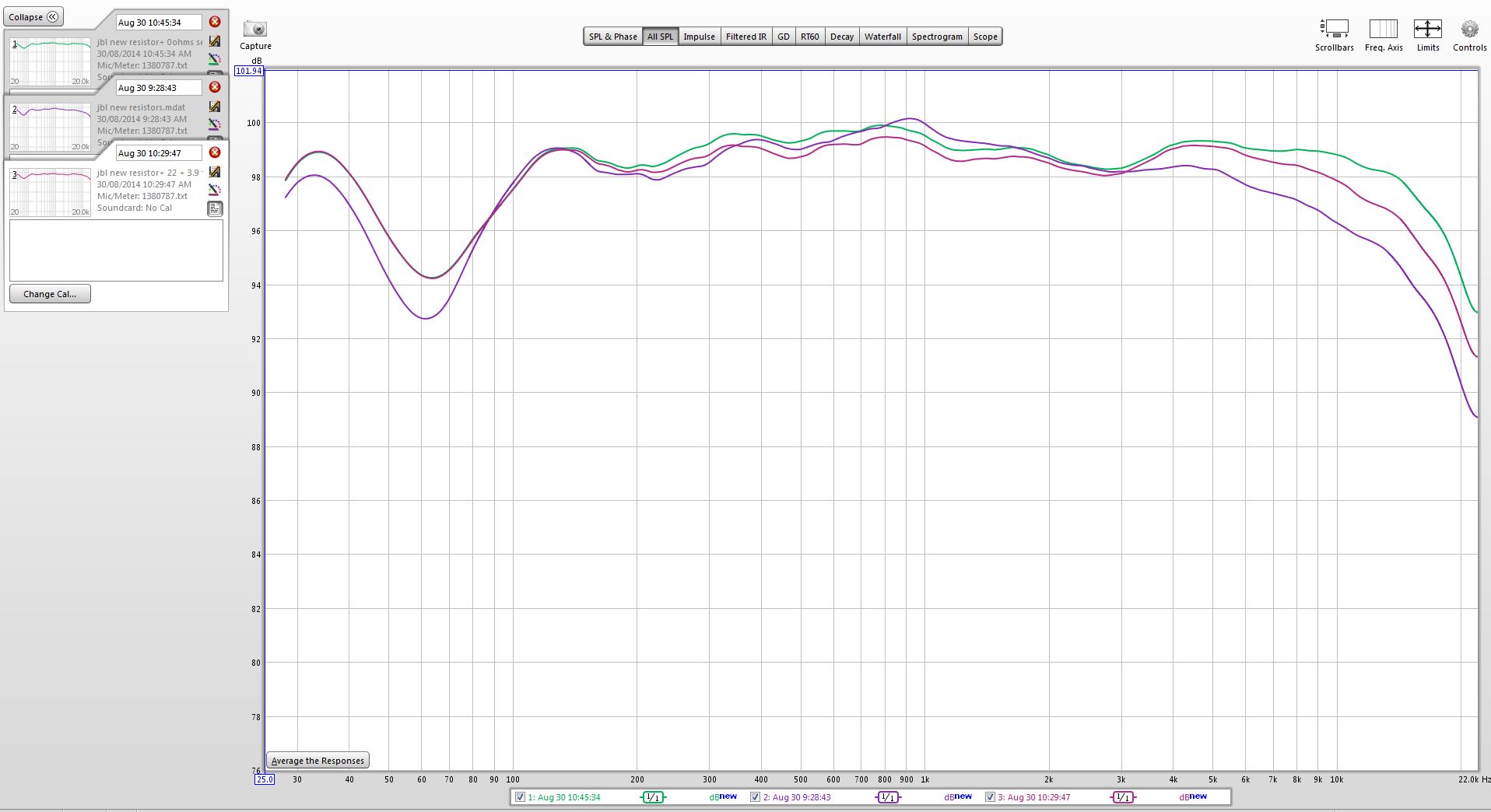Switch to the GD tab
Screen dimensions: 1491x812
click(783, 37)
